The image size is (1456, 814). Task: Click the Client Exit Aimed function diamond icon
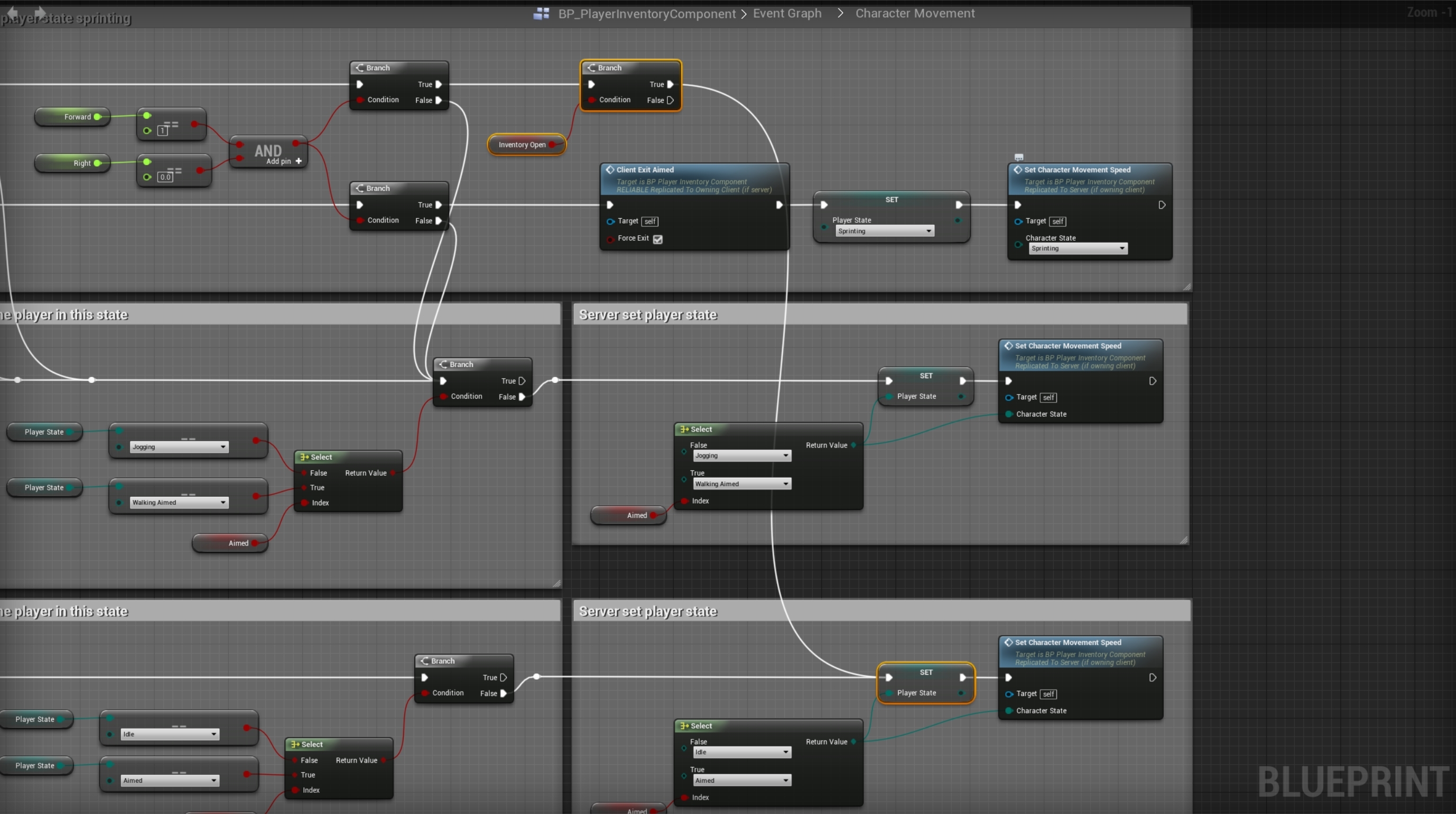[x=610, y=169]
